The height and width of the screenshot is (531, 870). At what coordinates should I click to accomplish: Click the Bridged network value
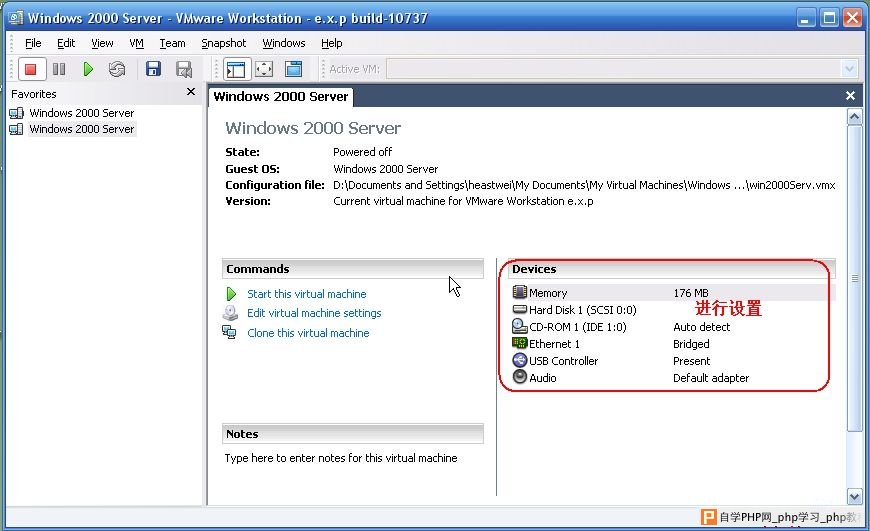coord(691,344)
